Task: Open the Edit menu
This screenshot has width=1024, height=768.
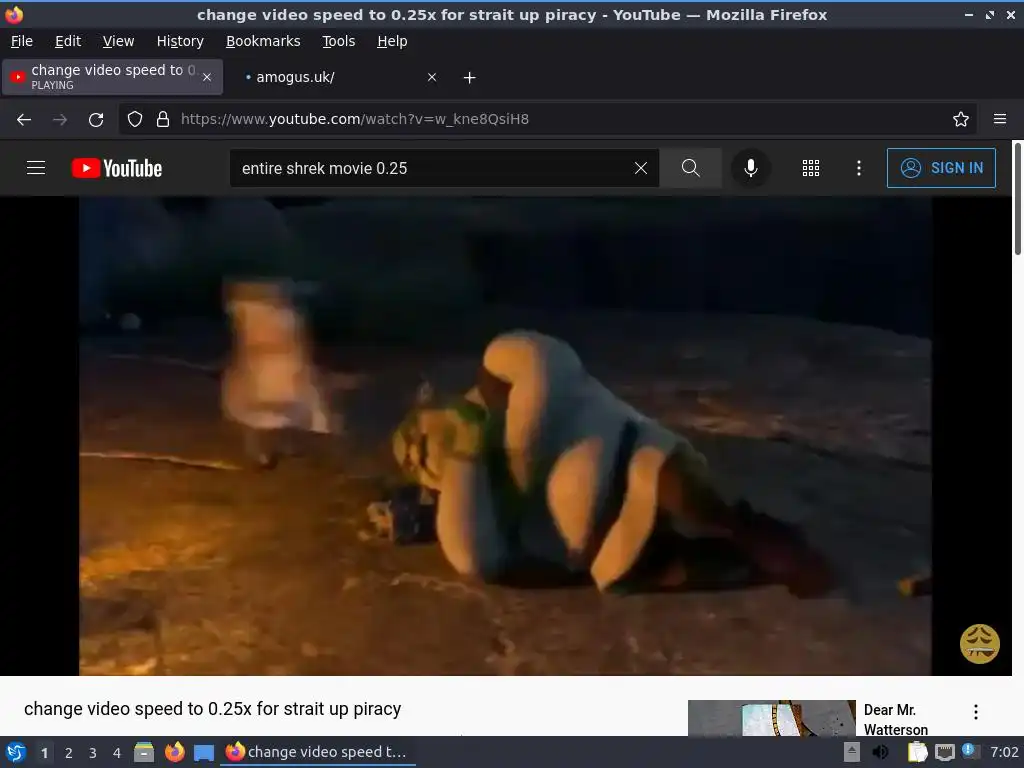Action: click(x=68, y=41)
